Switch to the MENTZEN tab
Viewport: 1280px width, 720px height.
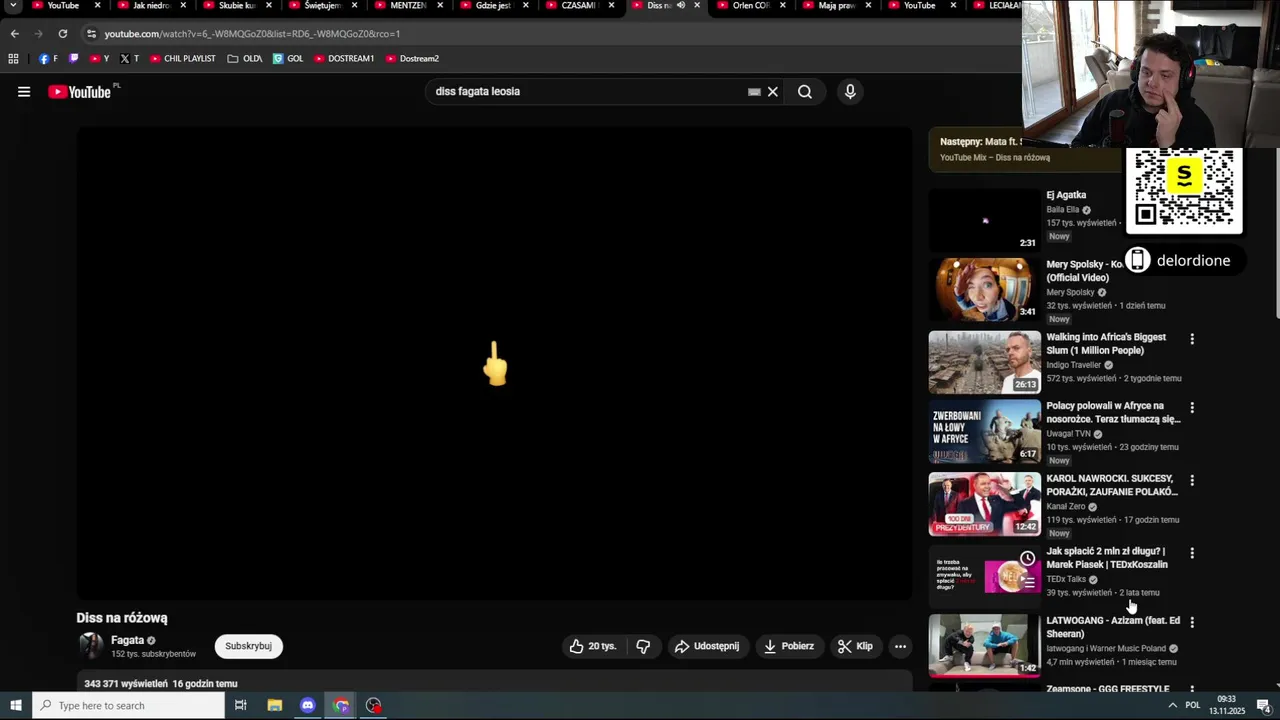(408, 5)
